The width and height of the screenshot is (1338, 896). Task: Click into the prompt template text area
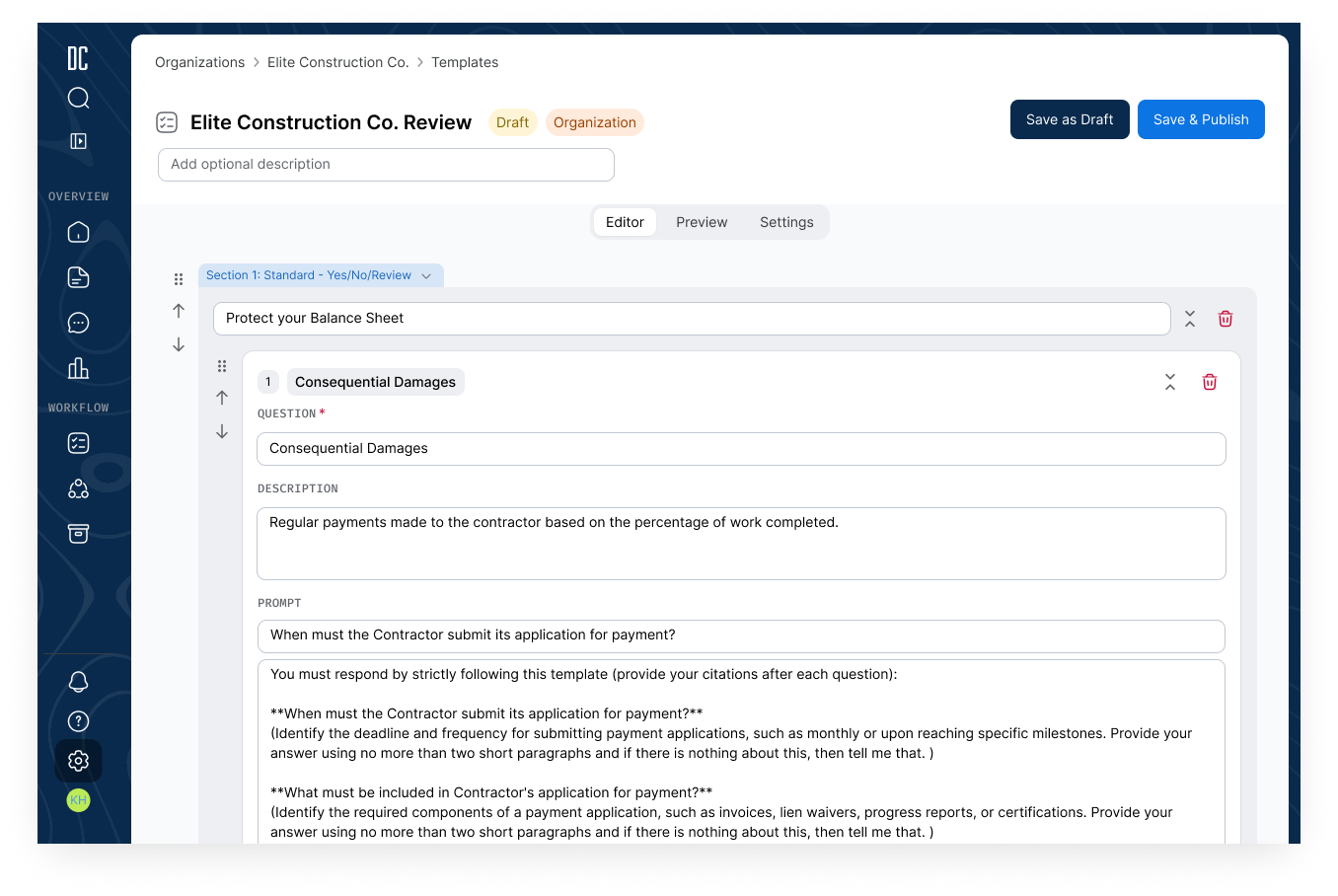point(741,752)
